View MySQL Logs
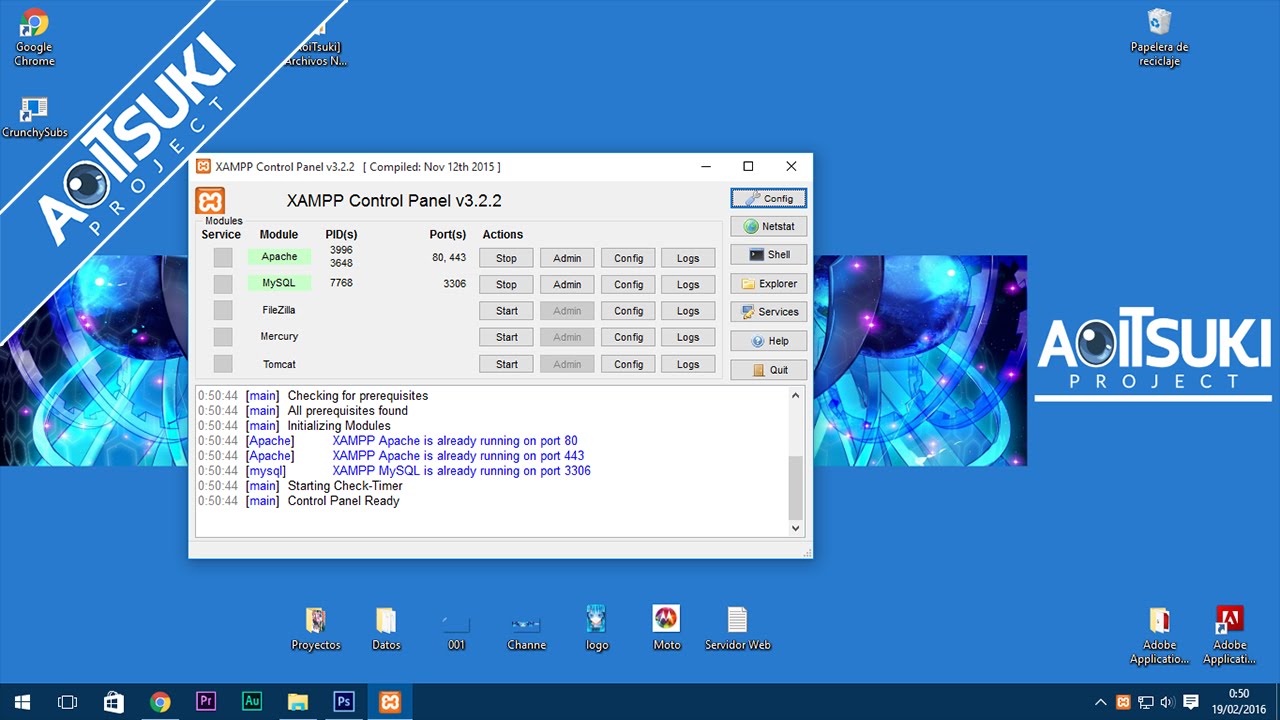Image resolution: width=1280 pixels, height=720 pixels. tap(688, 284)
